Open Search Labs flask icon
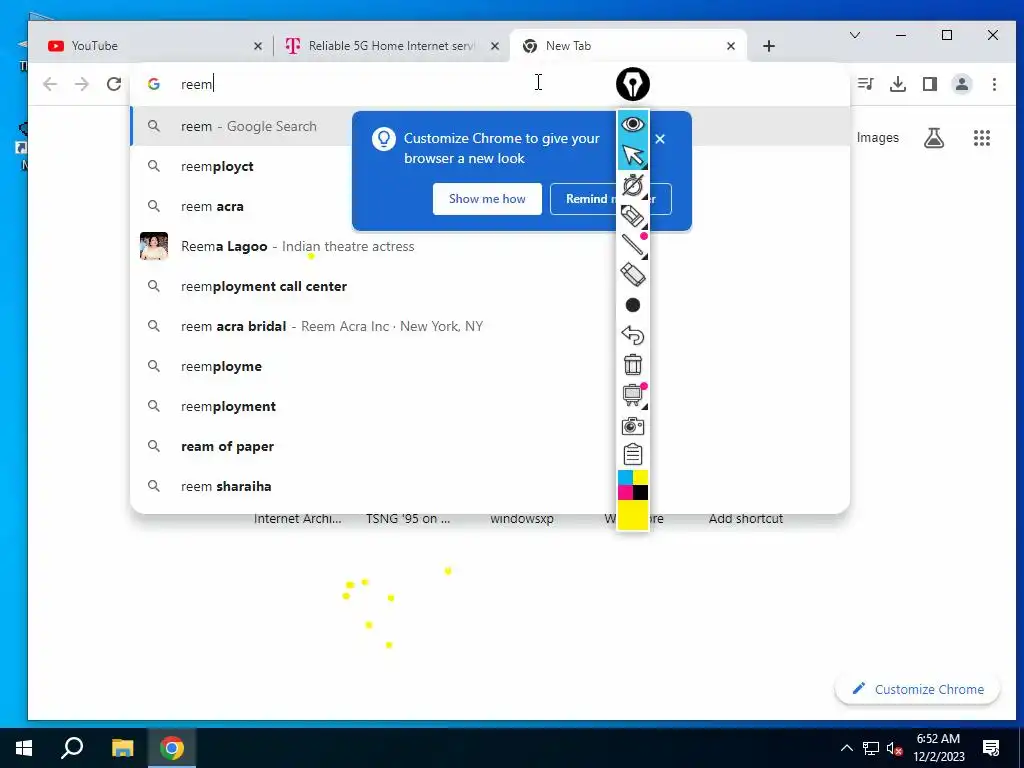 (933, 138)
